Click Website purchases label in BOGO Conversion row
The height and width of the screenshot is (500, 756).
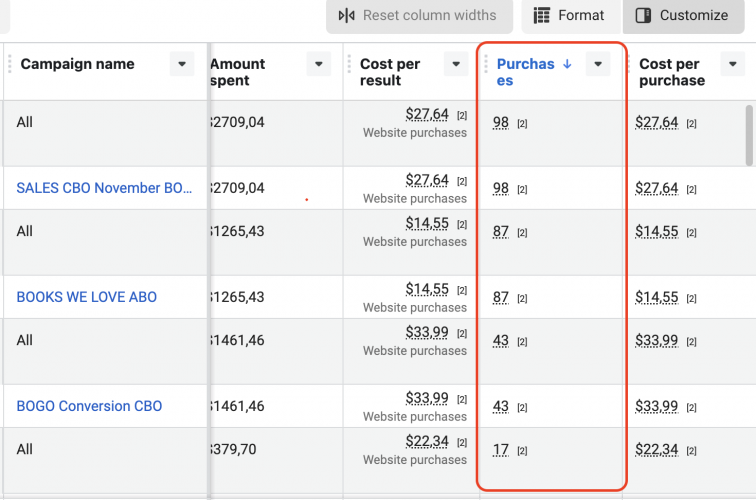coord(415,417)
